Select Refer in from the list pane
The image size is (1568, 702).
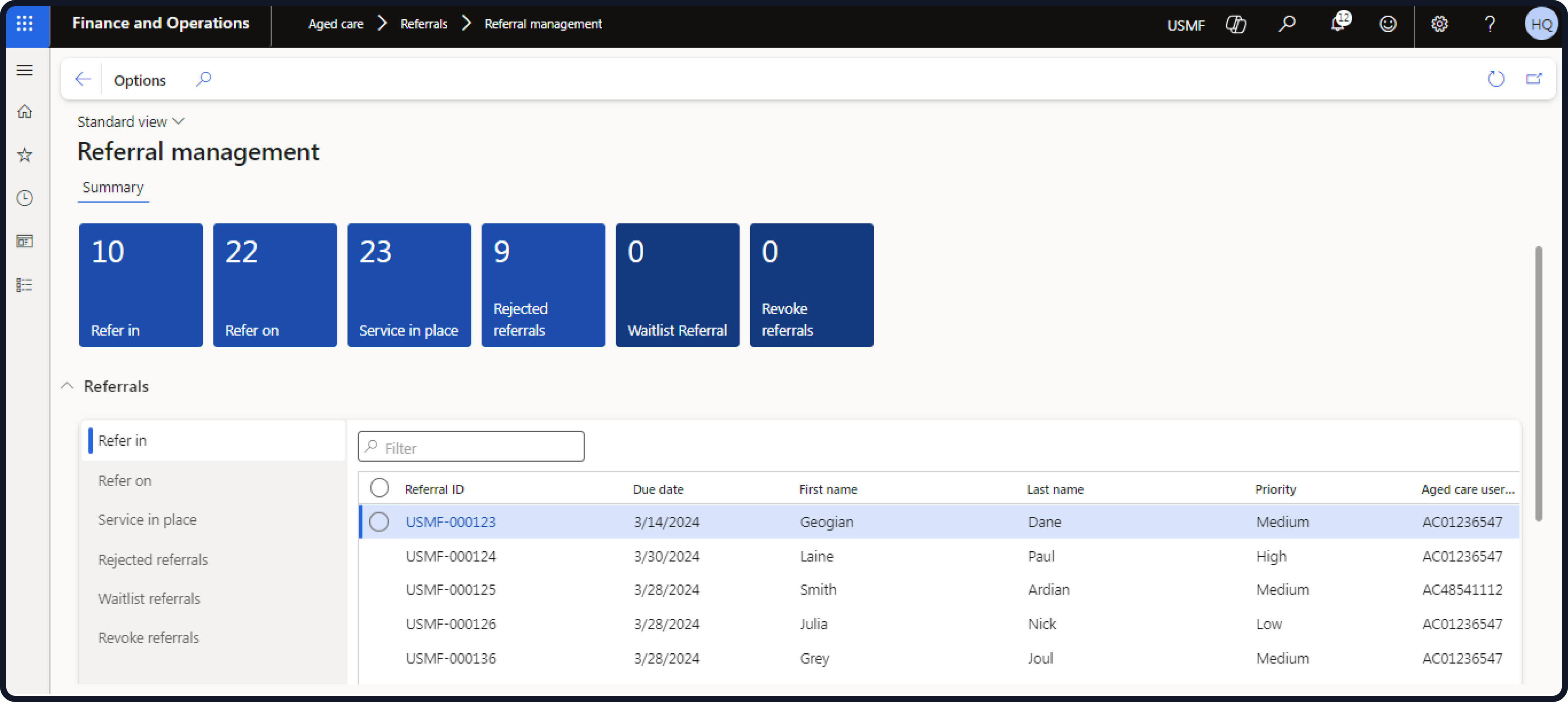[214, 440]
